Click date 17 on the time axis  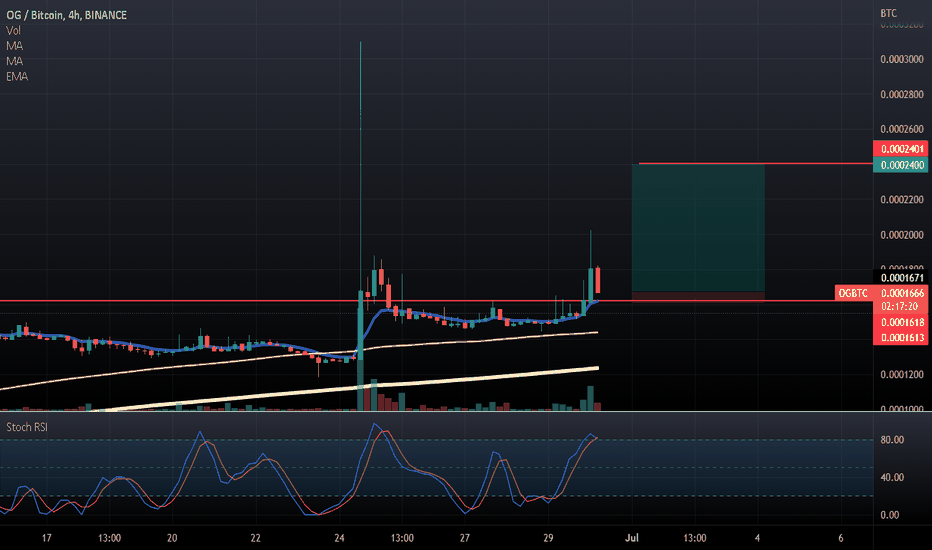pyautogui.click(x=46, y=538)
